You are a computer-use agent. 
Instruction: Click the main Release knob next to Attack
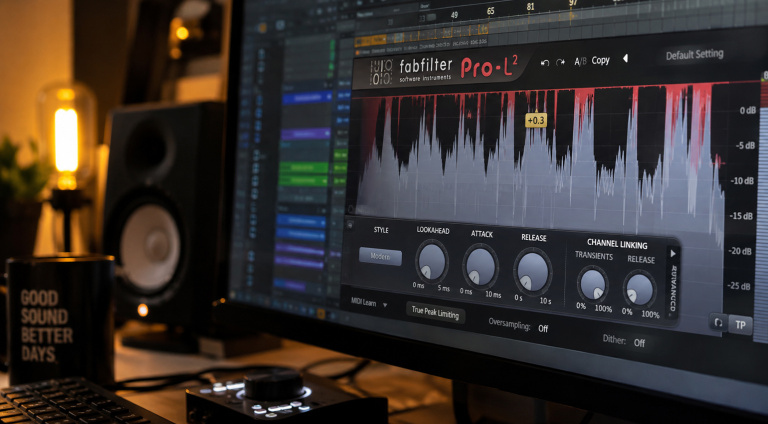(x=532, y=271)
